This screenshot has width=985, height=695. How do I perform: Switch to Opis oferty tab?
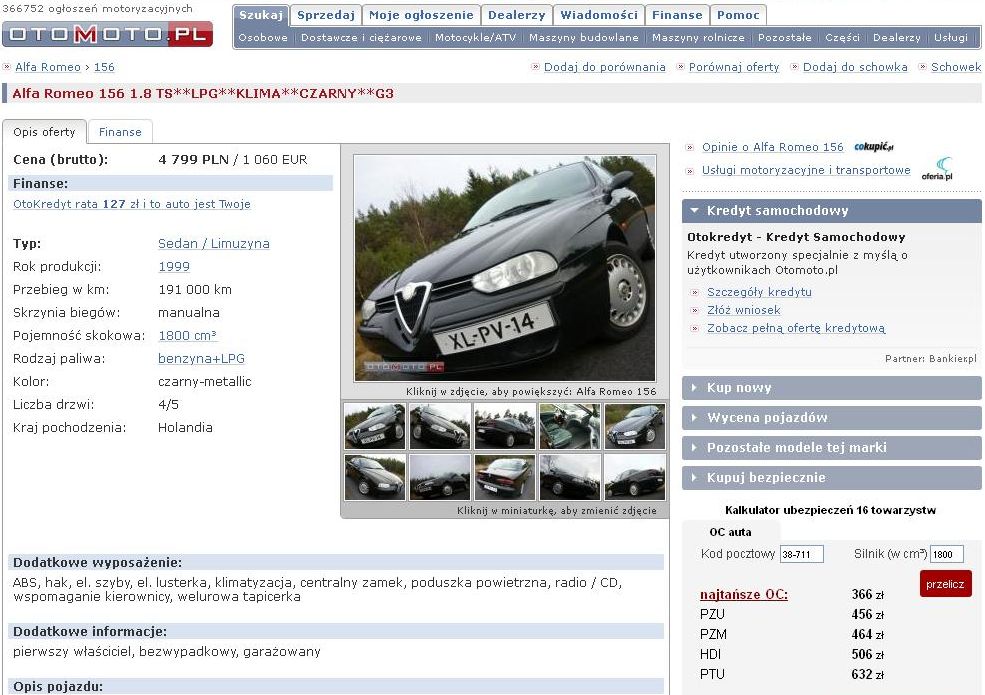[x=44, y=132]
